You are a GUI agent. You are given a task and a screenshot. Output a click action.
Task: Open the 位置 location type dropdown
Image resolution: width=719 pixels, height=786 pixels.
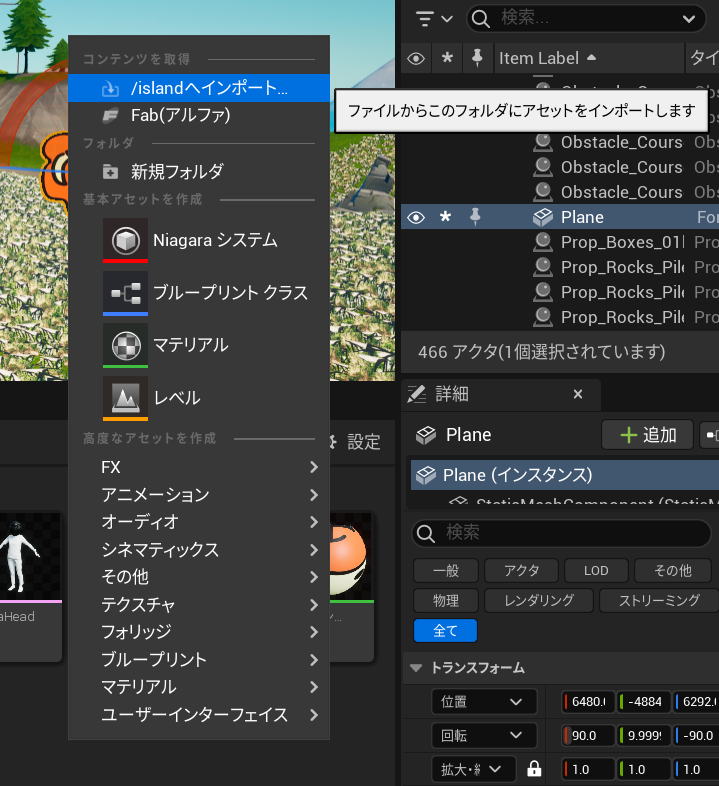484,702
